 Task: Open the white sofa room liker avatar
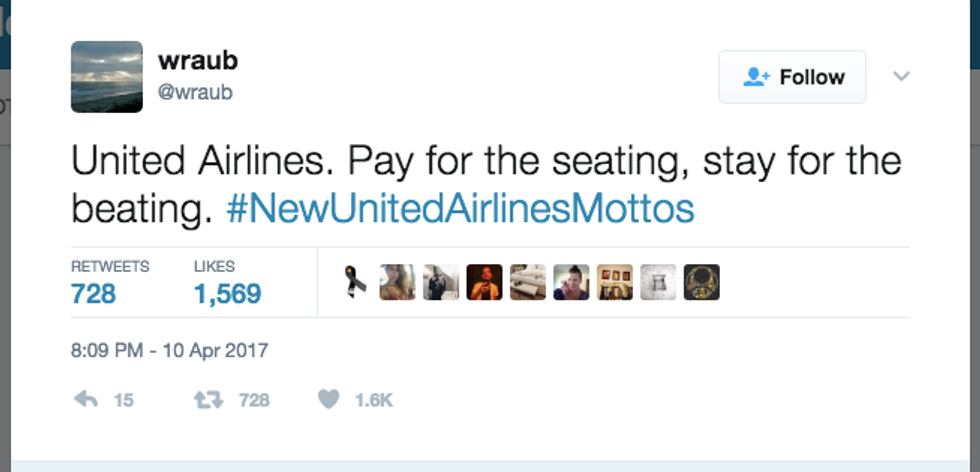(x=527, y=283)
